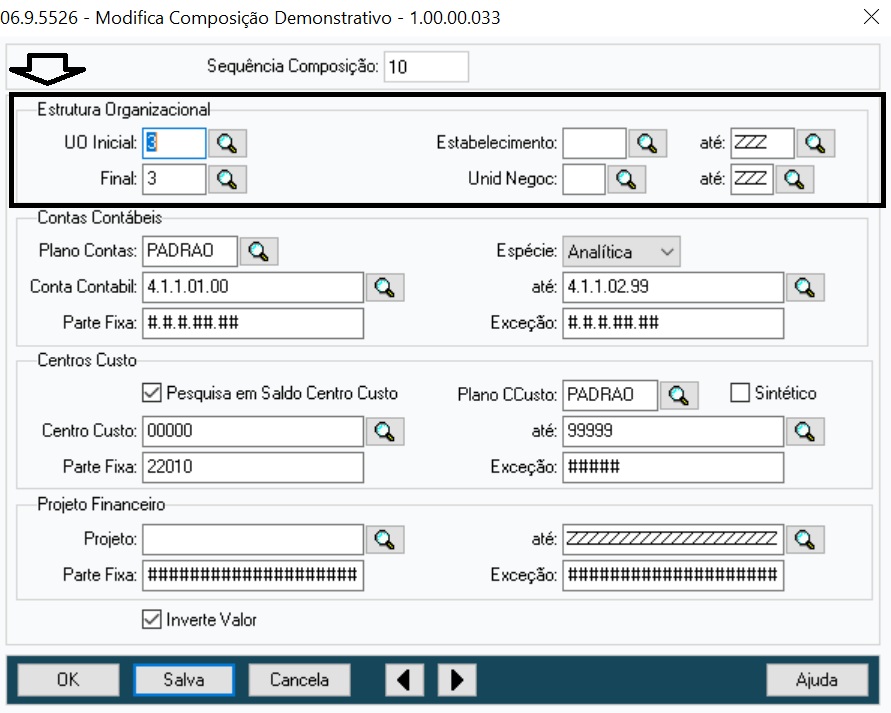891x713 pixels.
Task: Open lookup for UO Final field
Action: point(227,180)
